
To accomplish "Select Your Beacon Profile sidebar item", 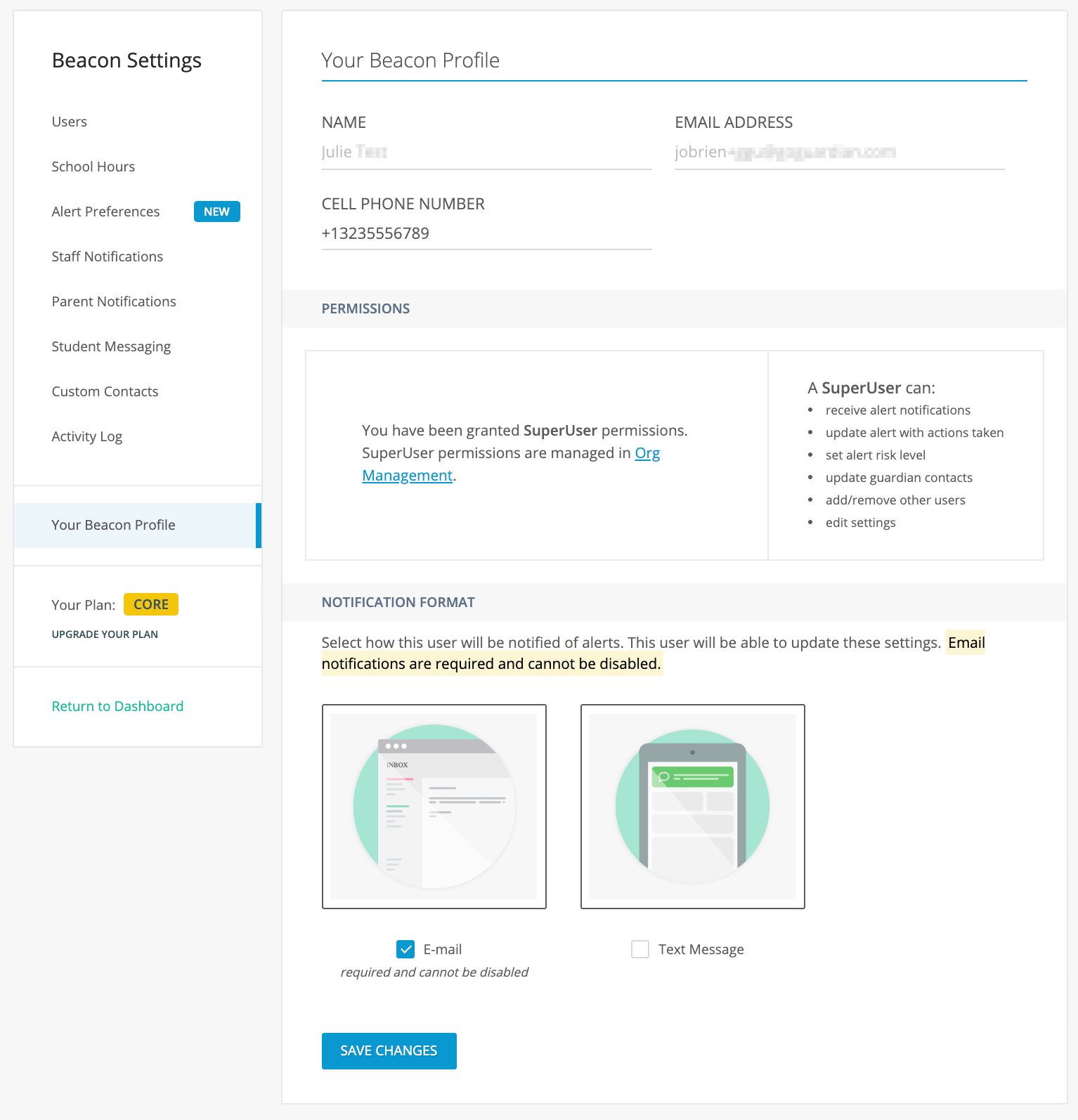I will (x=138, y=525).
